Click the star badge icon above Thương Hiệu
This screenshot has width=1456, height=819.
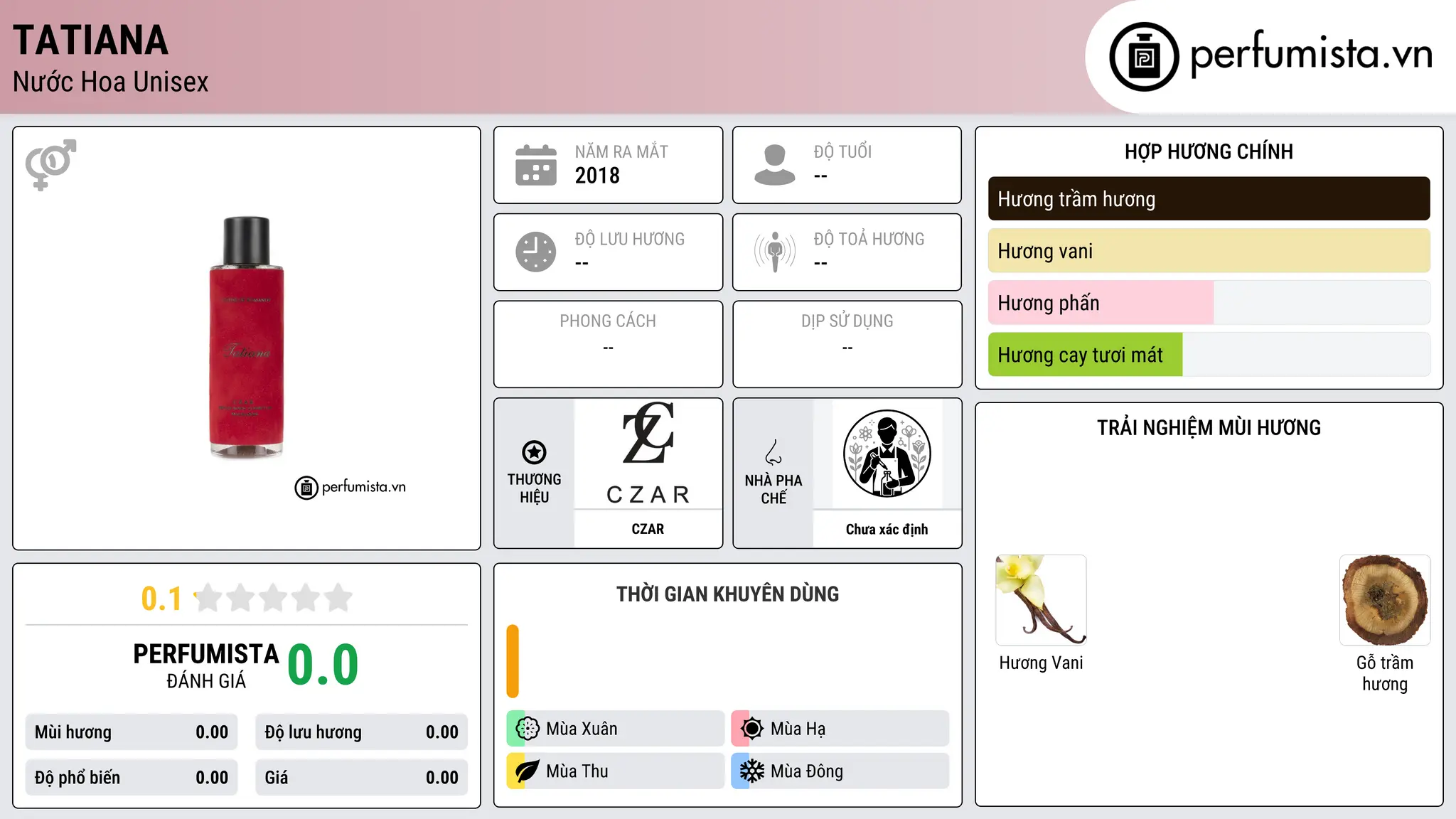pos(534,452)
